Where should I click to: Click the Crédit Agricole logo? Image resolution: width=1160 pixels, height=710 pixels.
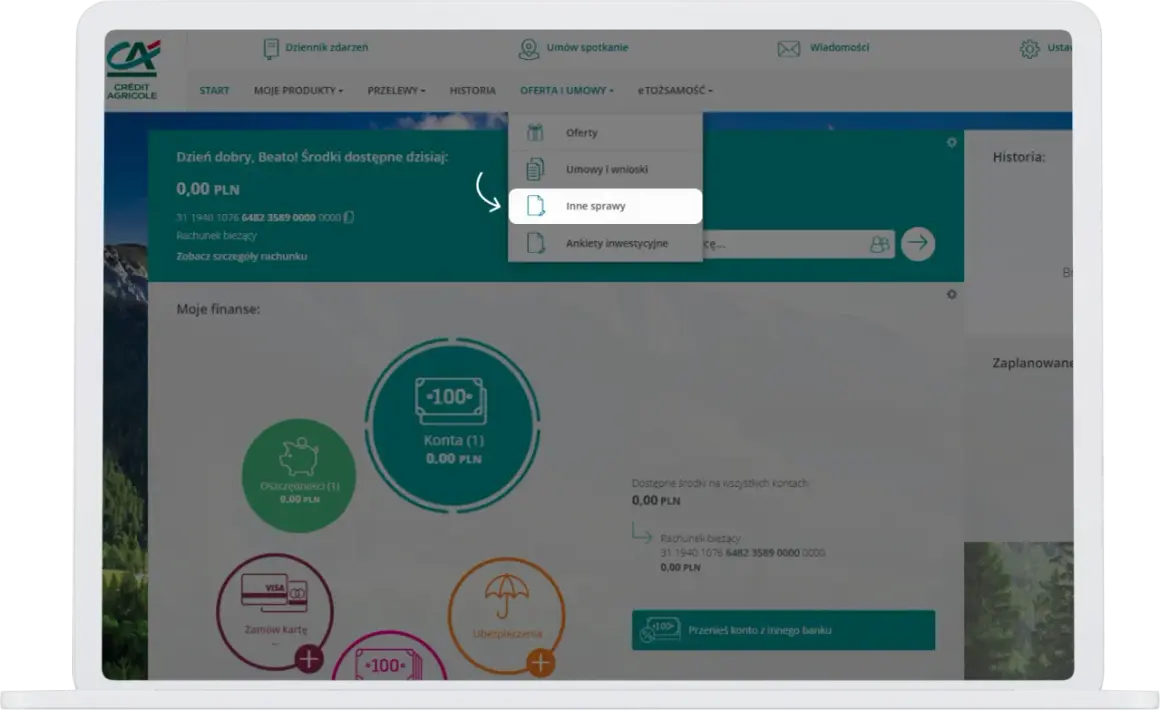point(132,70)
